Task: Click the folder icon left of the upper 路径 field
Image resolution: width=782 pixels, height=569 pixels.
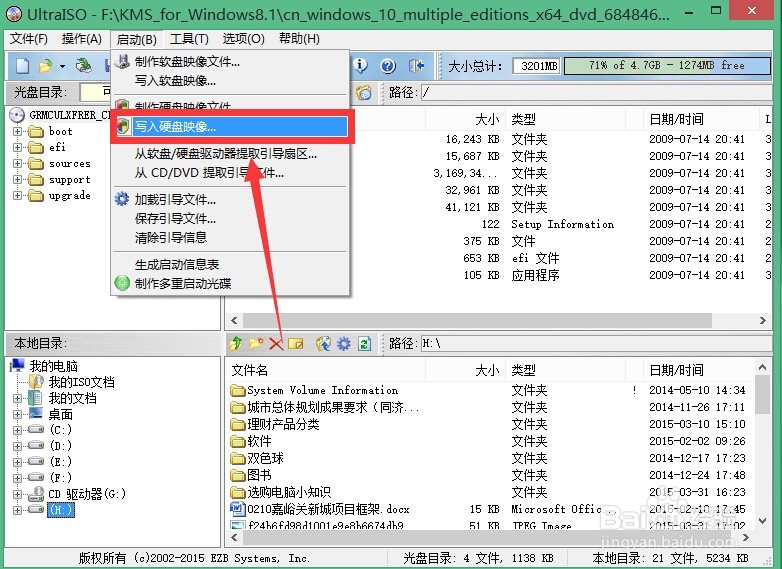Action: 364,92
